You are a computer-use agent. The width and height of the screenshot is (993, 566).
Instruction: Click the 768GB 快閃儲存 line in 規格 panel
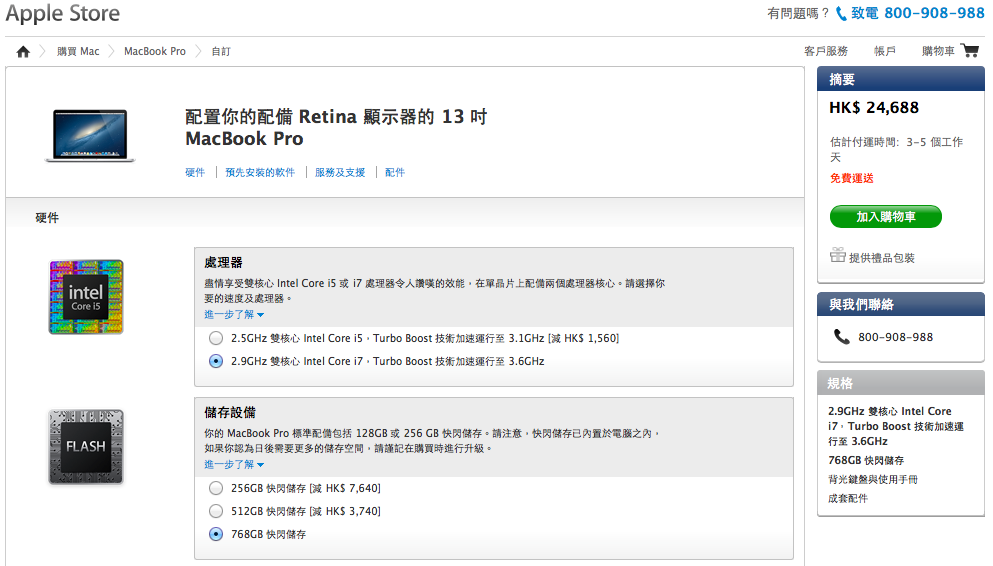point(866,460)
